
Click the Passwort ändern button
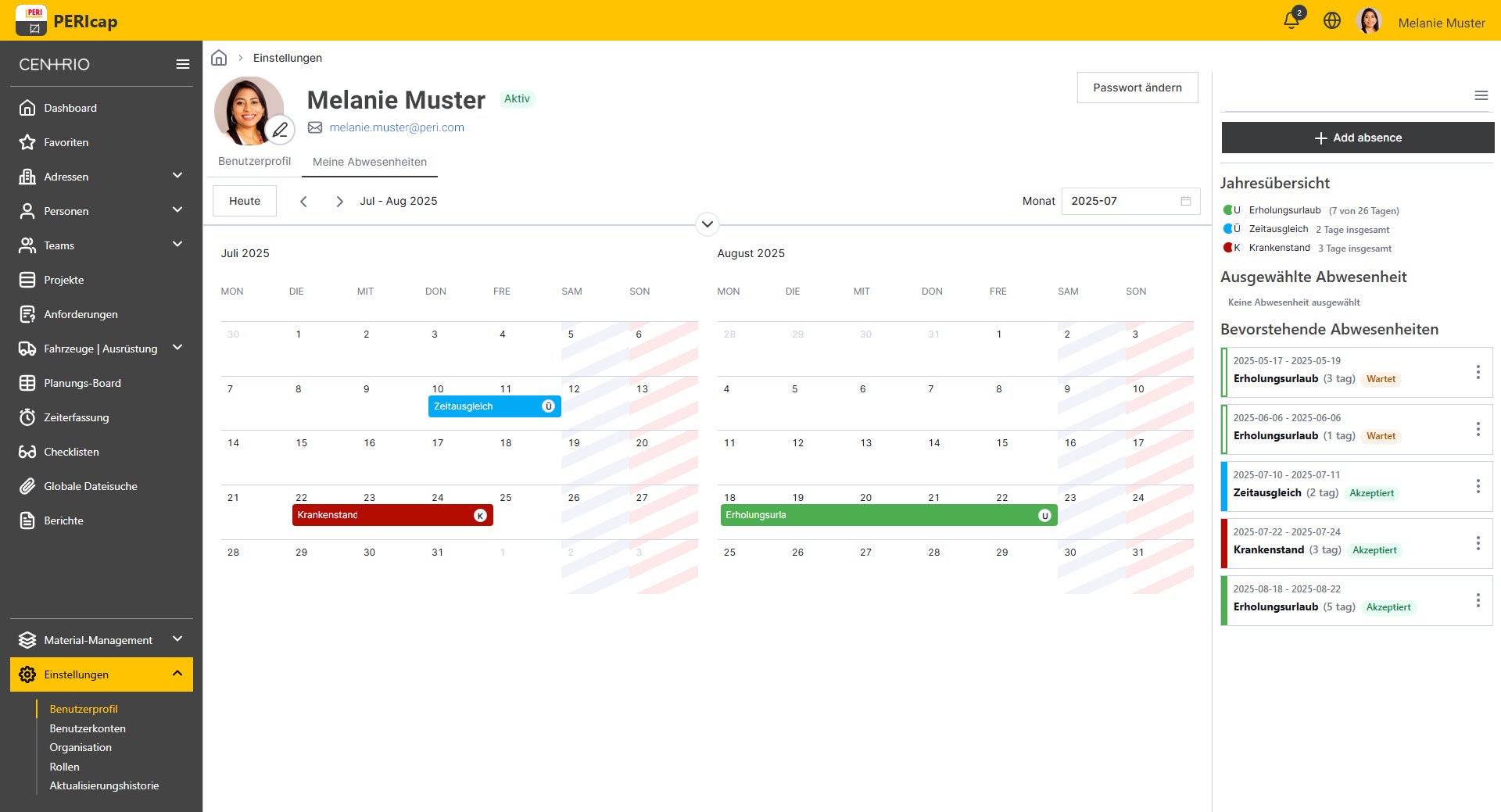(x=1137, y=88)
